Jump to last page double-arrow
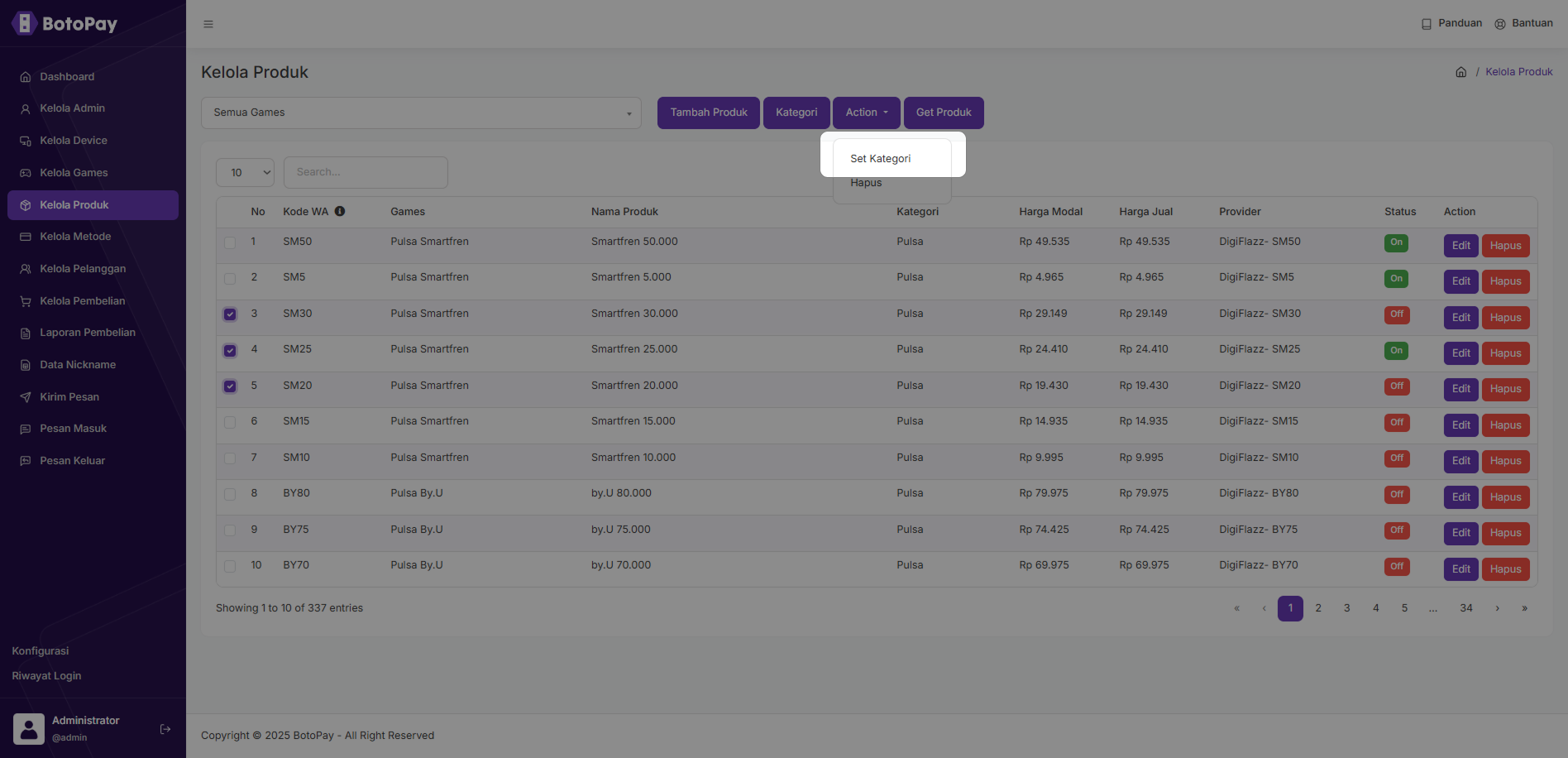This screenshot has width=1568, height=758. [x=1525, y=608]
